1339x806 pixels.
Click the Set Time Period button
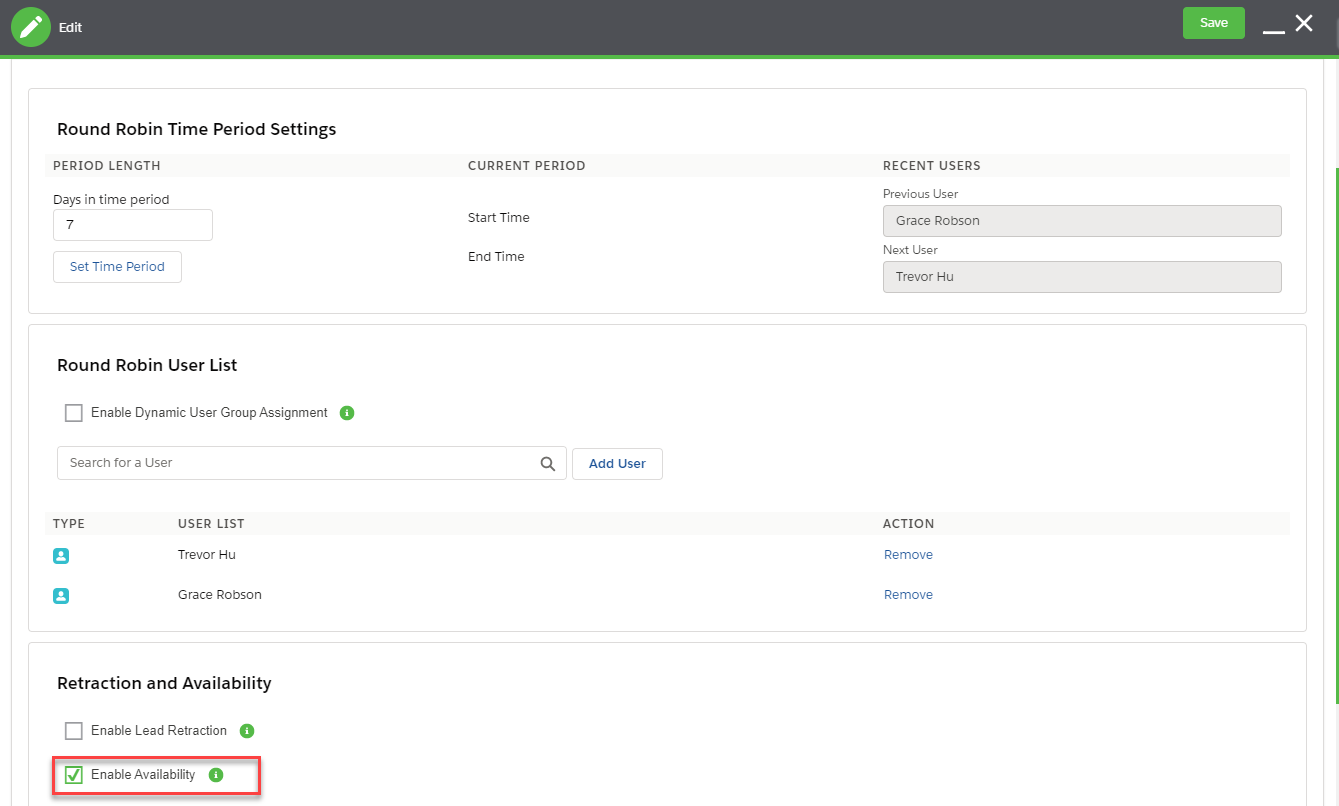click(117, 266)
